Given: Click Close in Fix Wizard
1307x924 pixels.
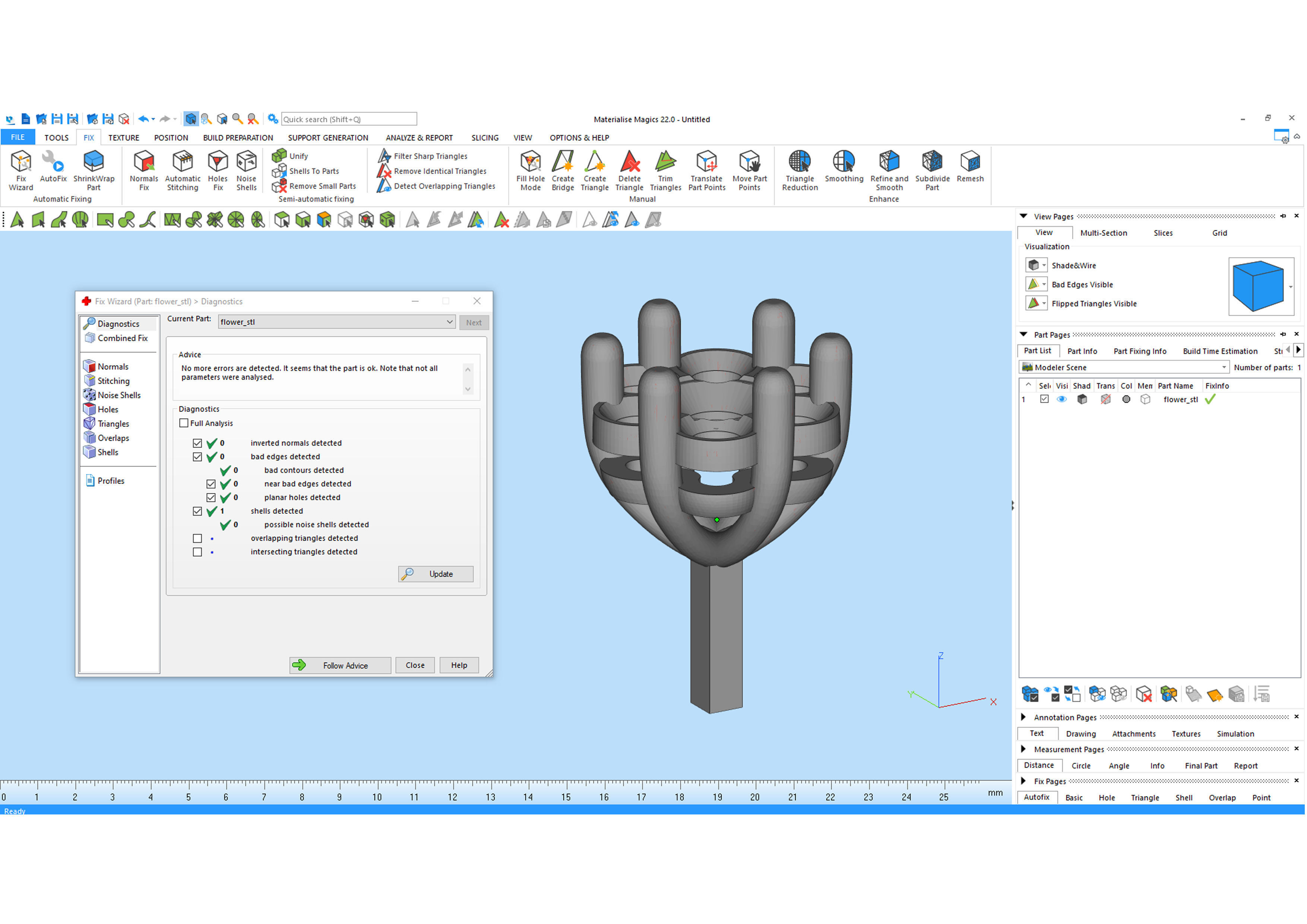Looking at the screenshot, I should click(415, 665).
